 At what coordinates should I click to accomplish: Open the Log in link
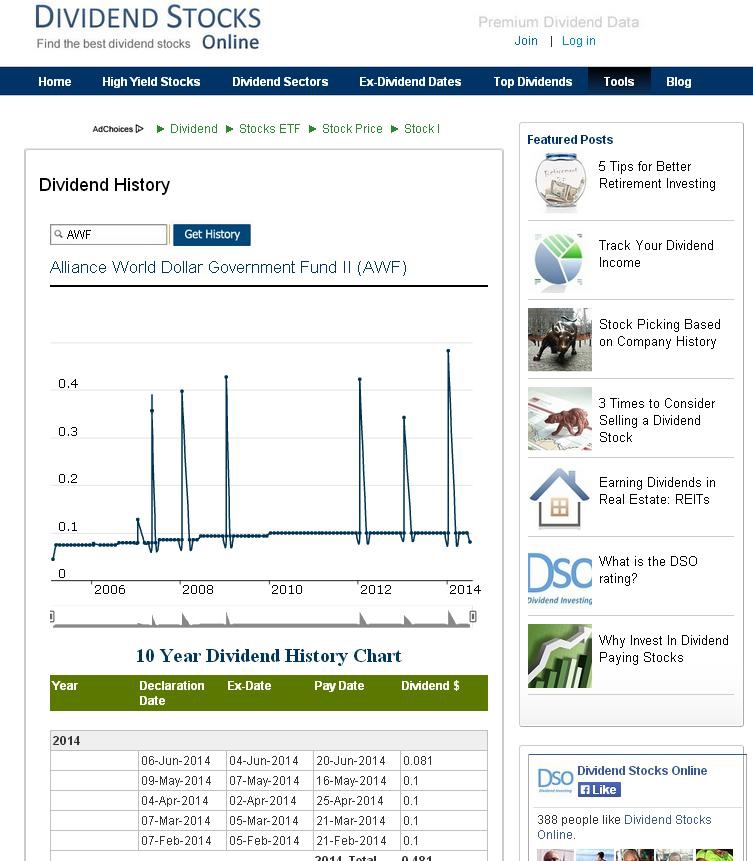578,41
